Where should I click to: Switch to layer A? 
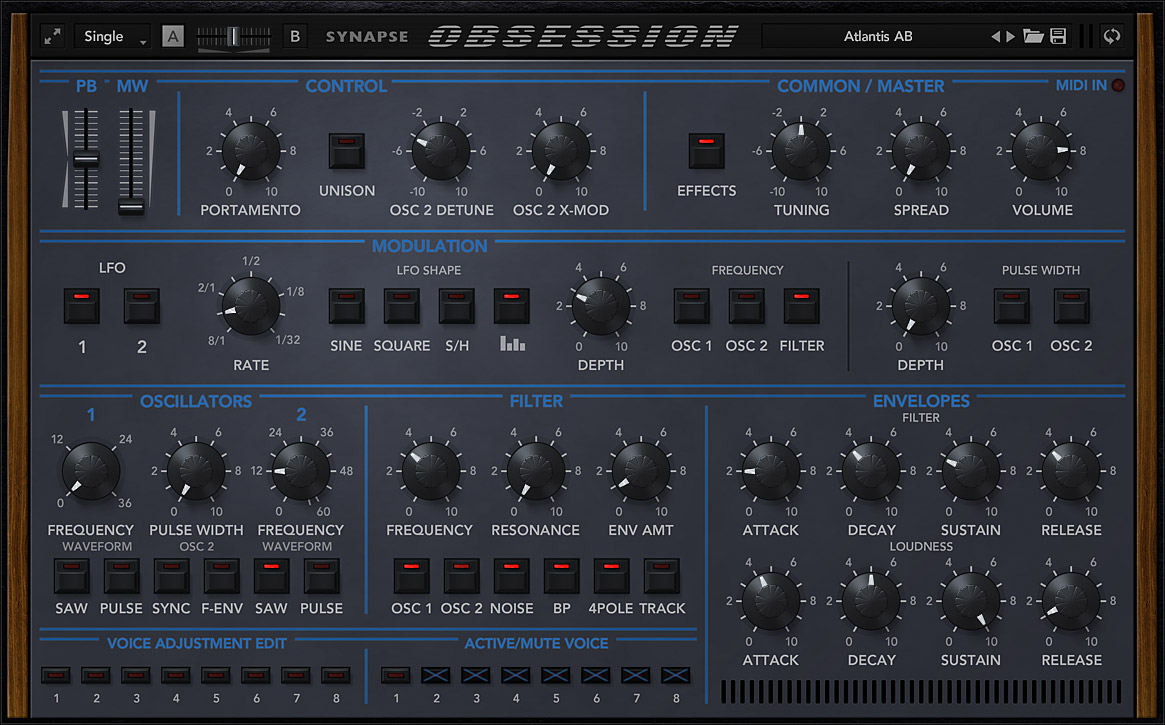coord(172,35)
